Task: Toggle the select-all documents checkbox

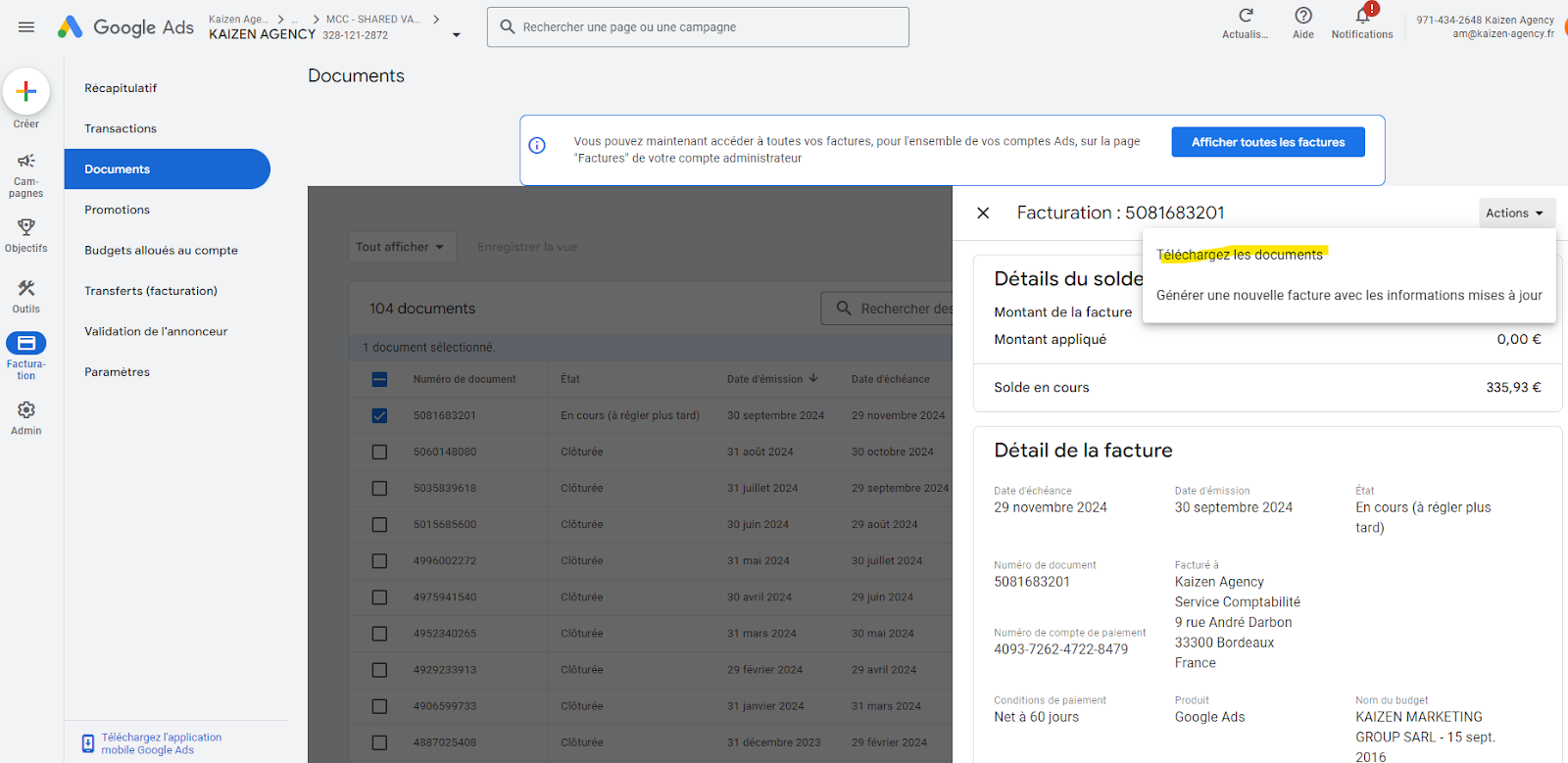Action: pos(380,379)
